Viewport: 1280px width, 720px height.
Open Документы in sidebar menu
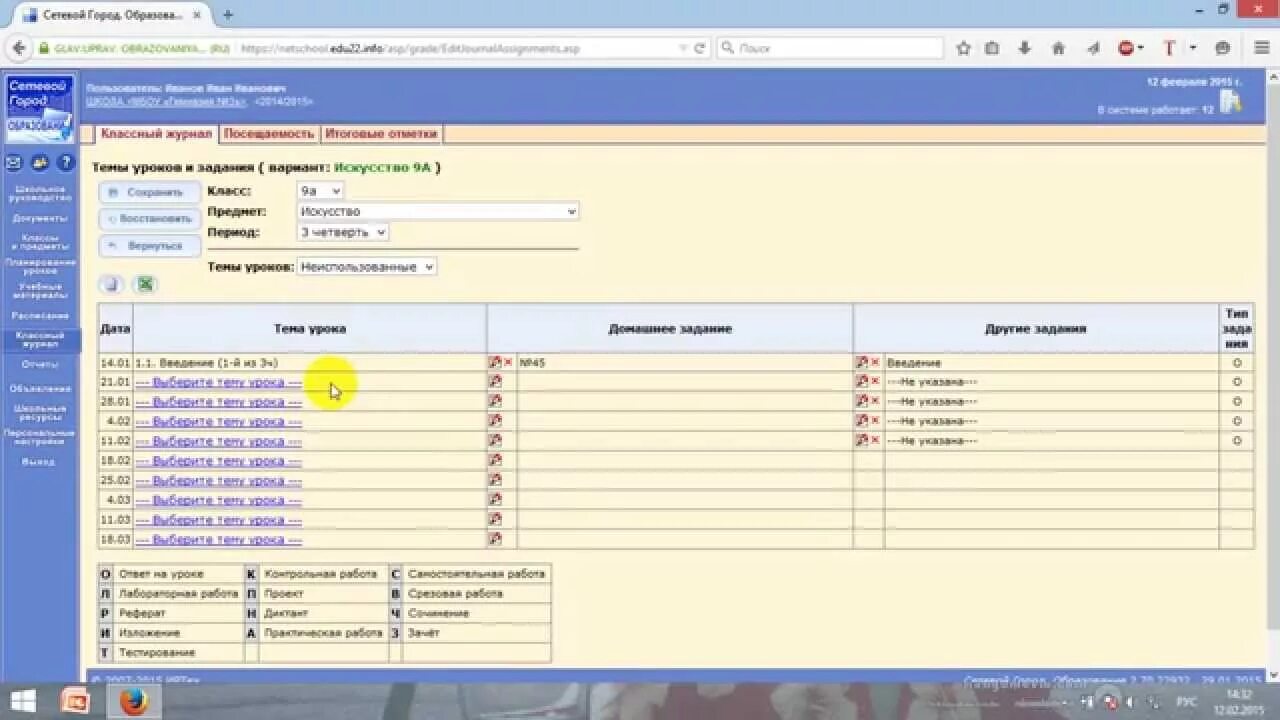[x=40, y=218]
